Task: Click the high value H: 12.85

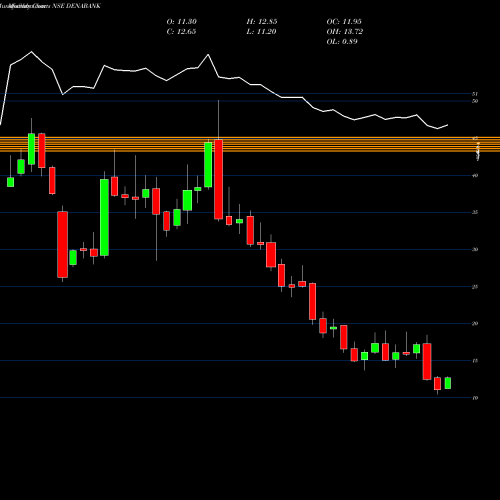Action: [262, 22]
